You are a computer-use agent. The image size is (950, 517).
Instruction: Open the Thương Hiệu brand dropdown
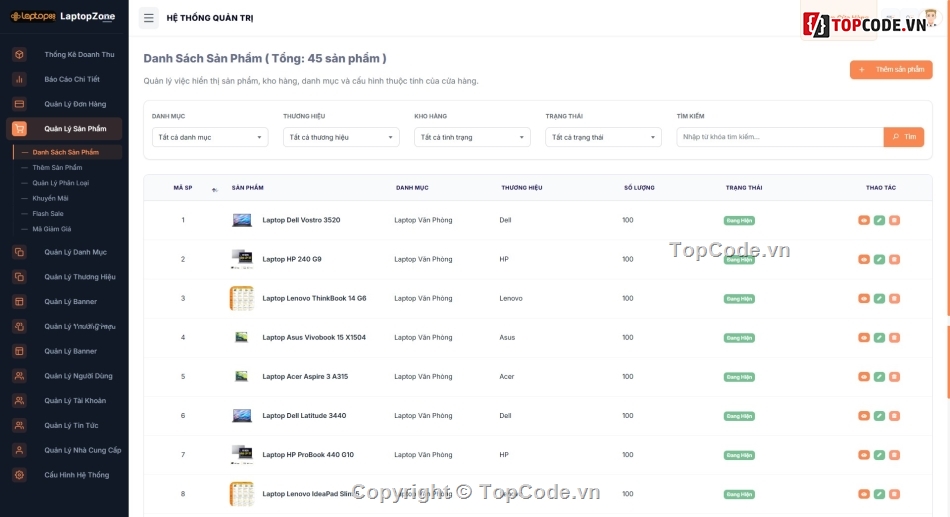point(341,137)
